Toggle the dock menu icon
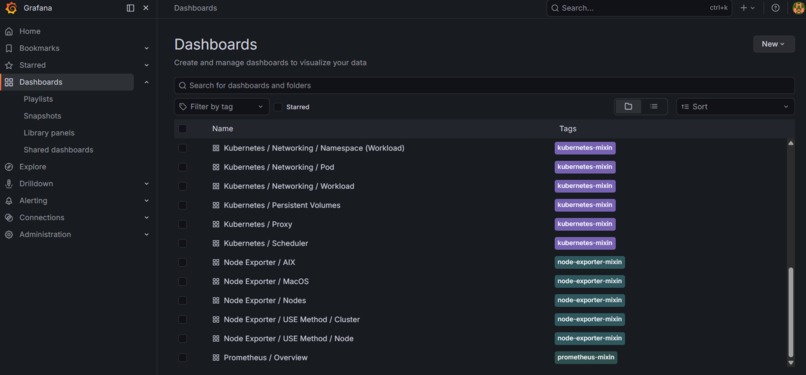806x375 pixels. 131,8
